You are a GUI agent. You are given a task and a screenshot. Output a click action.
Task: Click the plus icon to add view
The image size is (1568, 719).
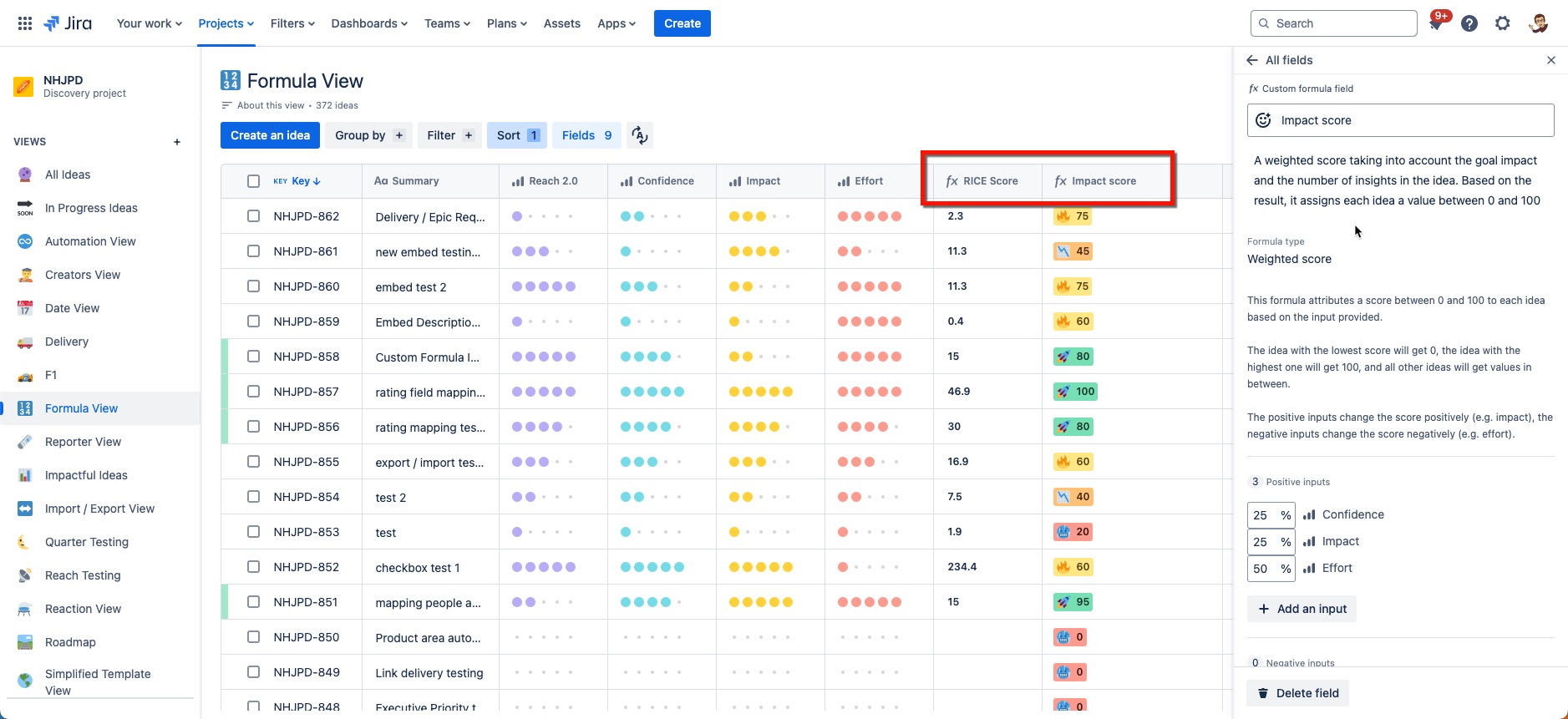click(177, 142)
